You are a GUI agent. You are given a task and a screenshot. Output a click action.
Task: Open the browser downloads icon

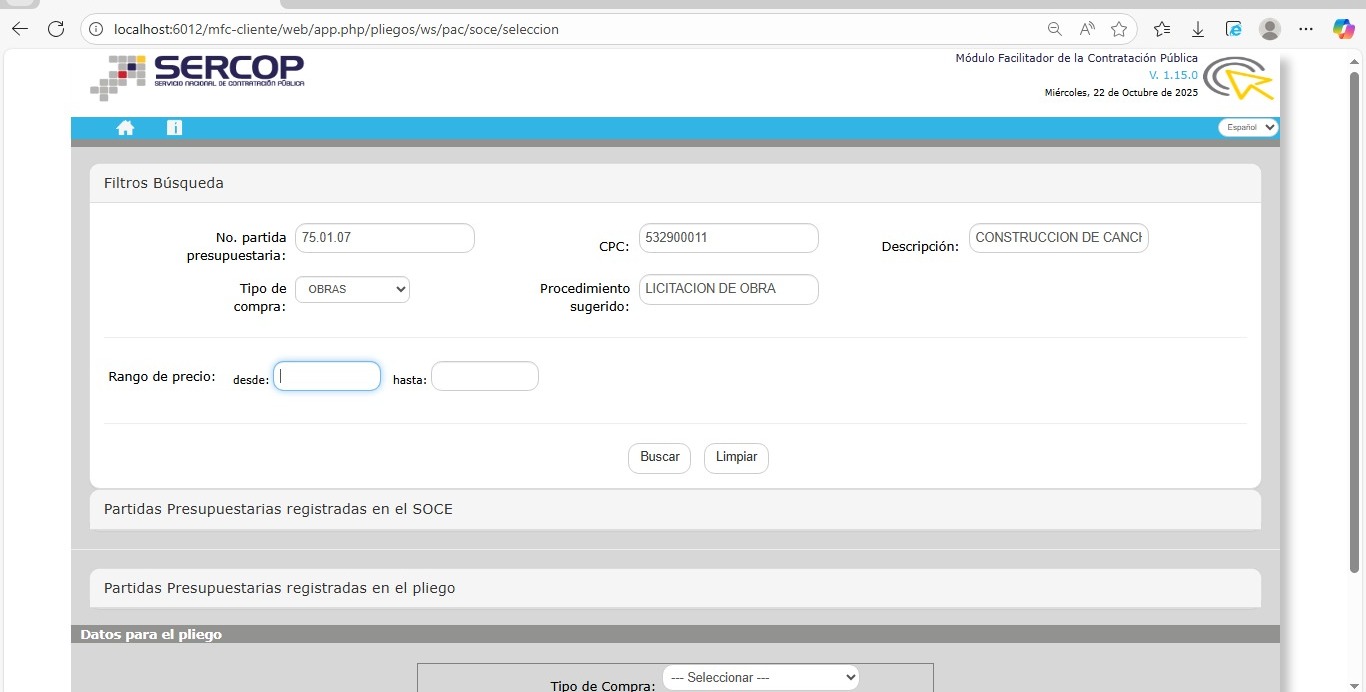click(x=1198, y=29)
